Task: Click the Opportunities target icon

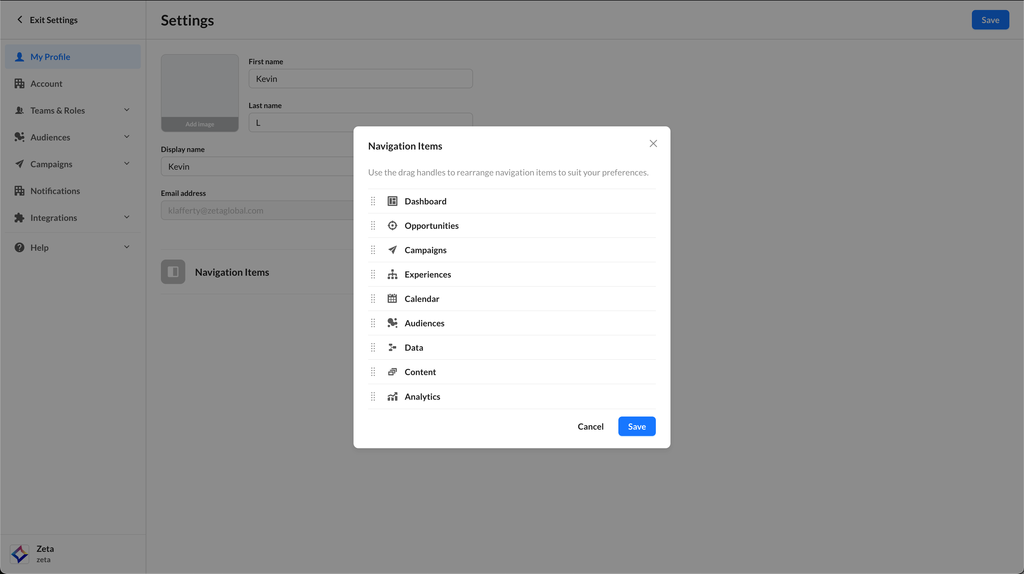Action: [x=393, y=226]
